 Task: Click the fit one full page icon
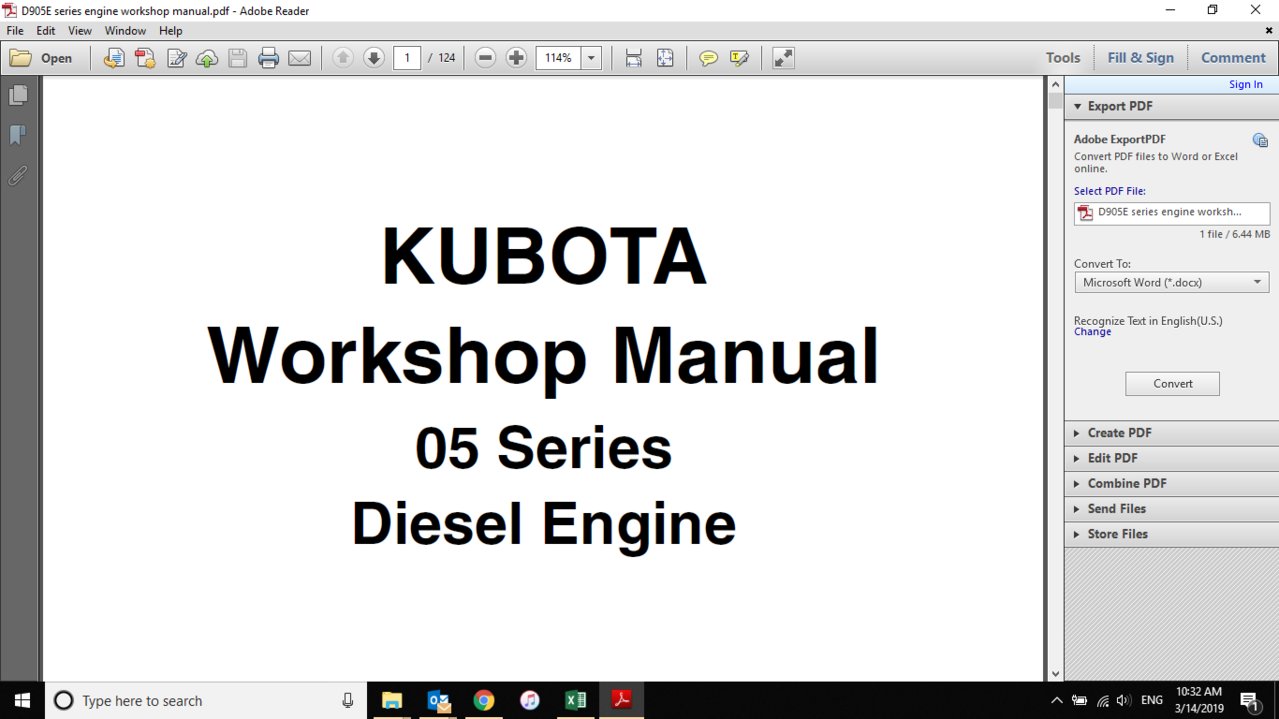[665, 58]
